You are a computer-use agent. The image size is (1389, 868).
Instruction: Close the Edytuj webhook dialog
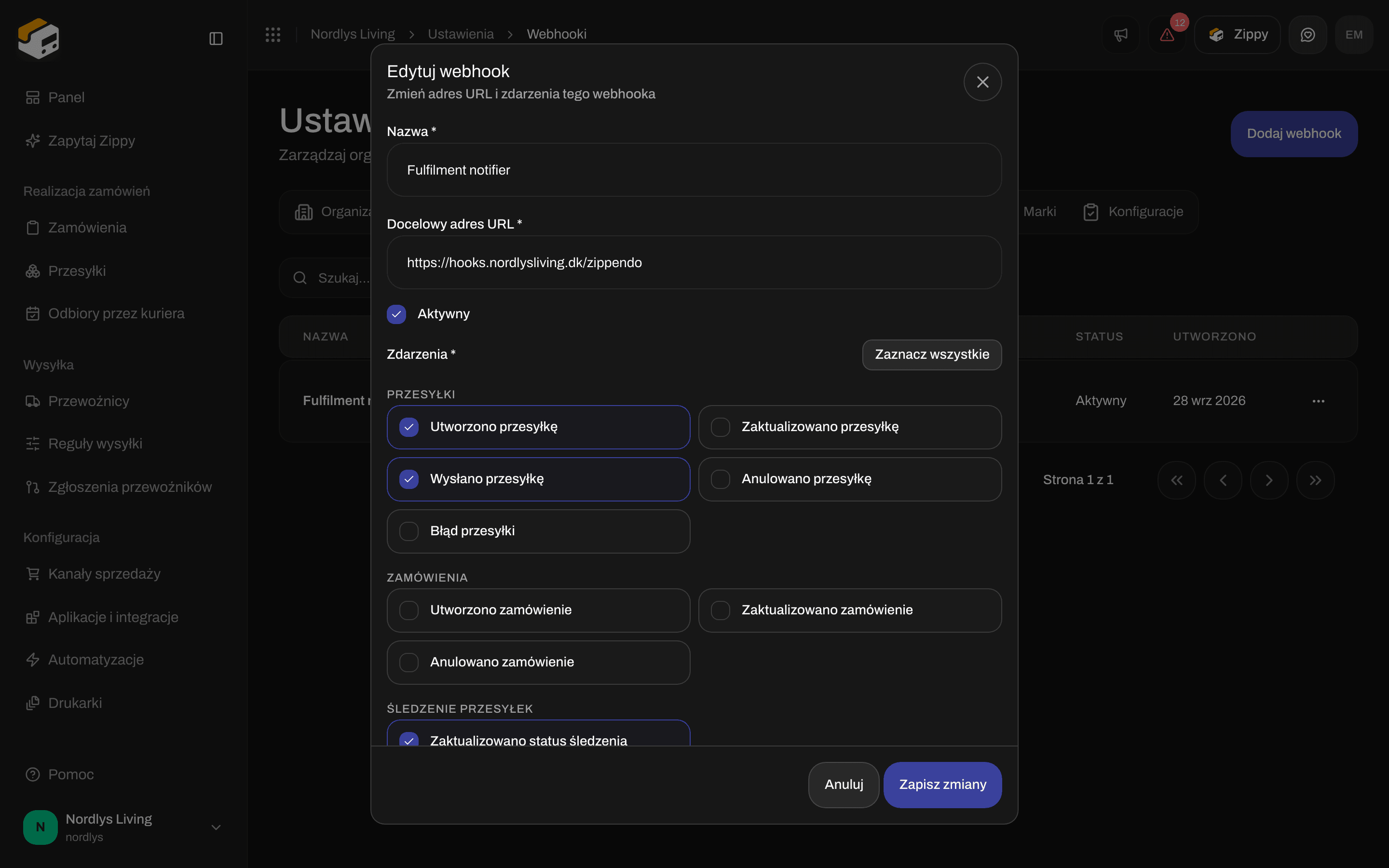tap(982, 82)
